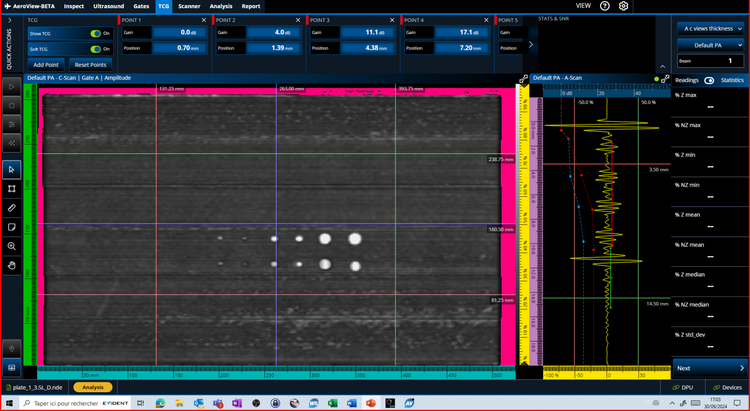Screen dimensions: 750x411
Task: Select the hand pan tool
Action: 11,264
